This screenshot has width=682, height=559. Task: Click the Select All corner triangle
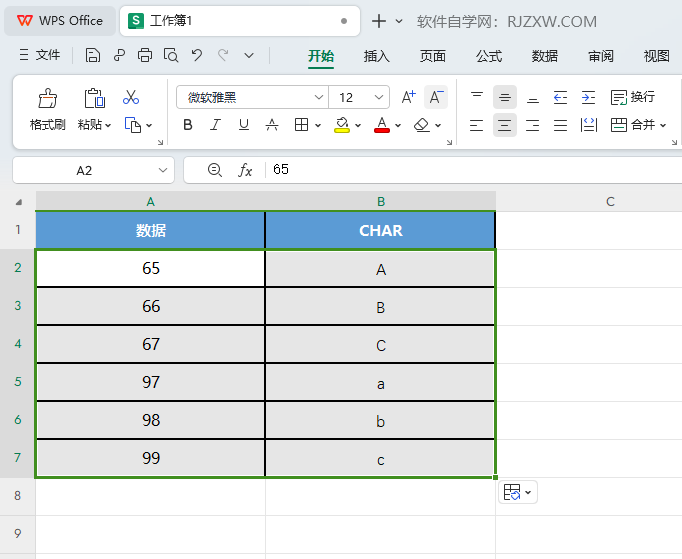pos(19,202)
